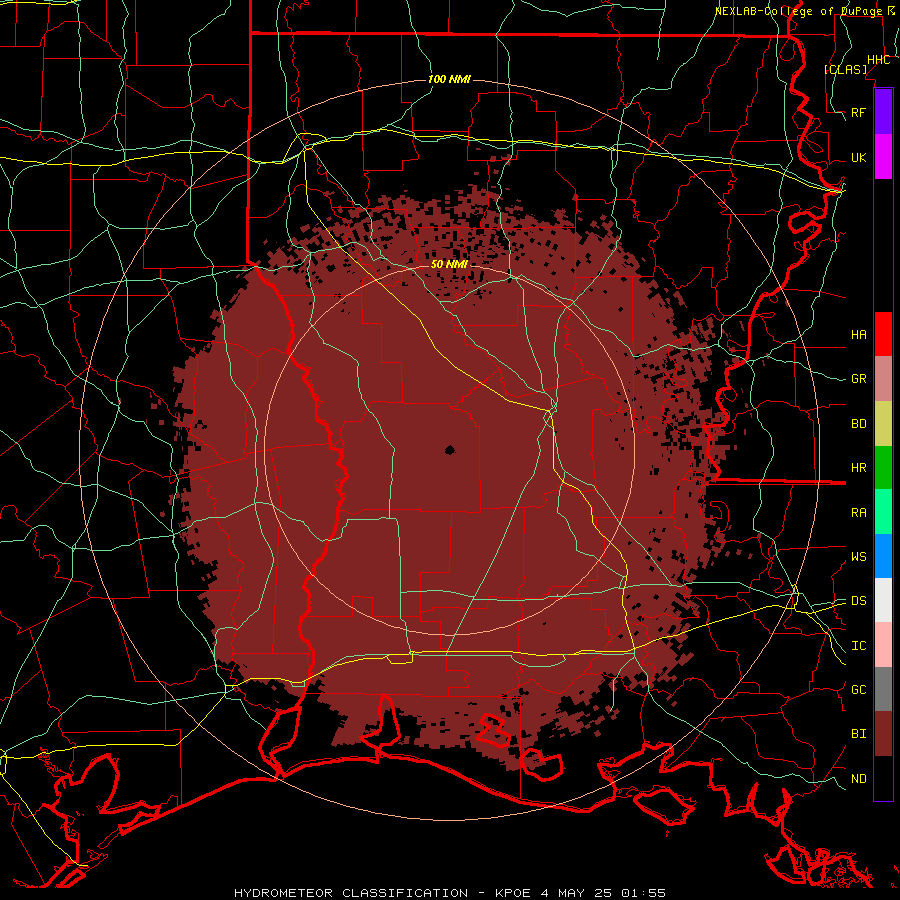
Task: Click the Hydrometeor Classification KPOE caption
Action: (x=449, y=893)
